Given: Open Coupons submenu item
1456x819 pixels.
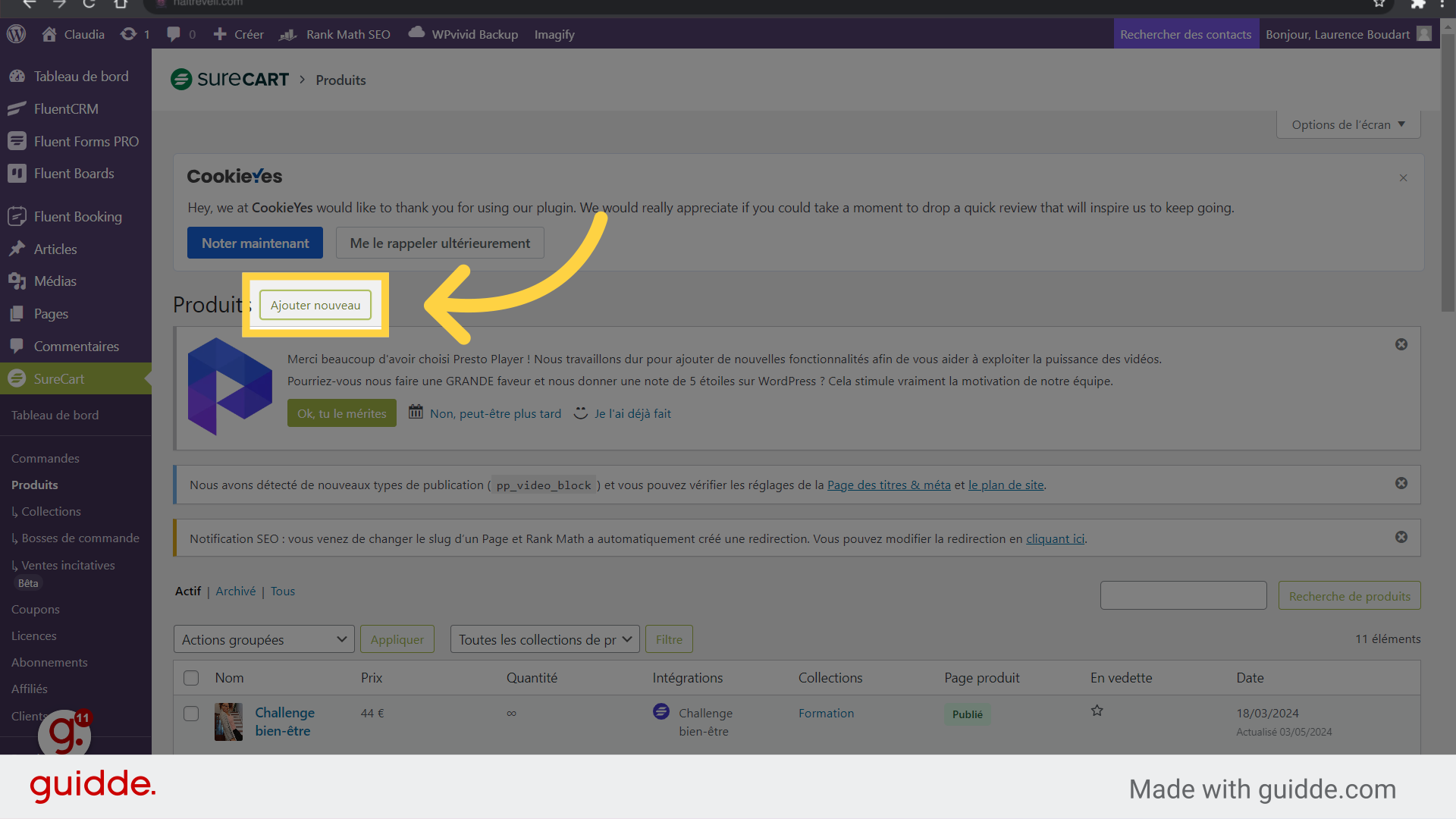Looking at the screenshot, I should click(x=35, y=609).
